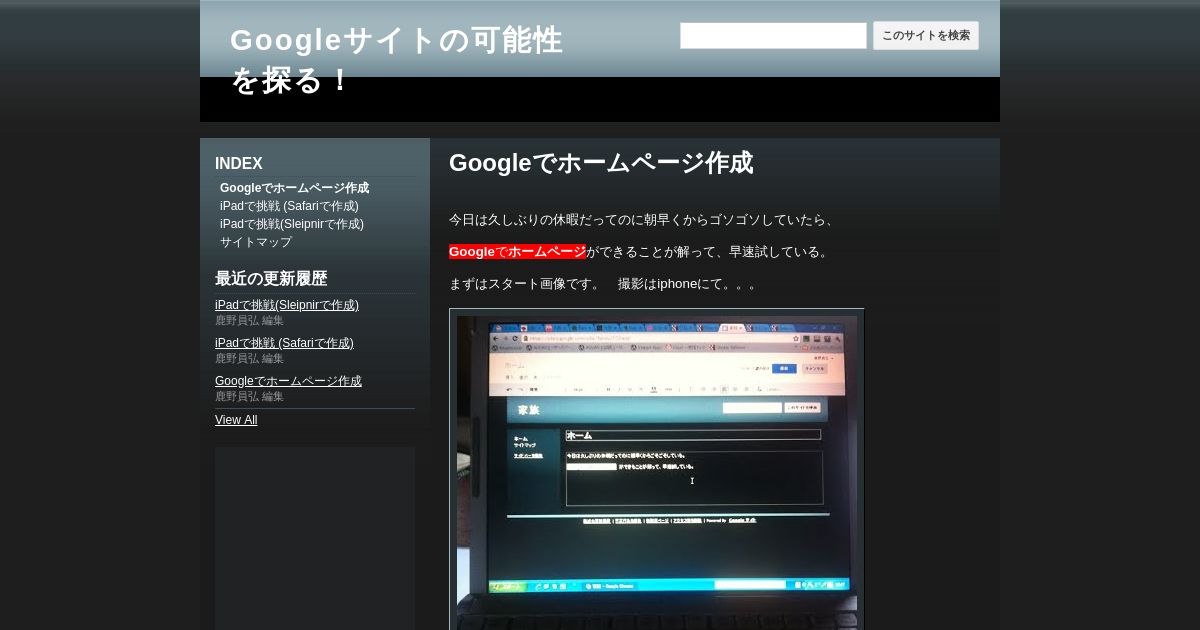Click the site search input field
This screenshot has width=1200, height=630.
click(773, 36)
